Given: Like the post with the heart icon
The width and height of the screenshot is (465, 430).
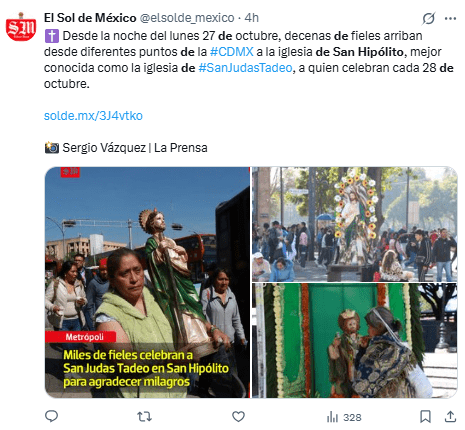Looking at the screenshot, I should pos(238,416).
